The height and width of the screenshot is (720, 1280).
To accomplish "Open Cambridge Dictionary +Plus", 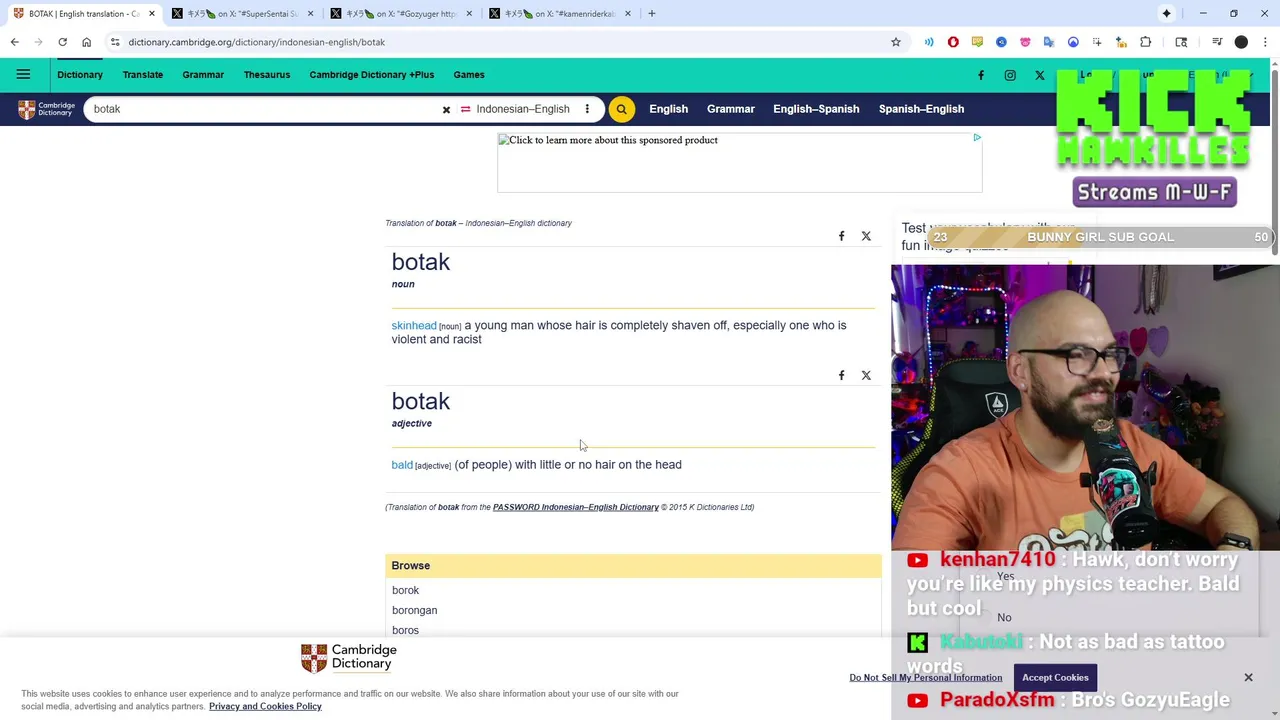I will coord(372,74).
